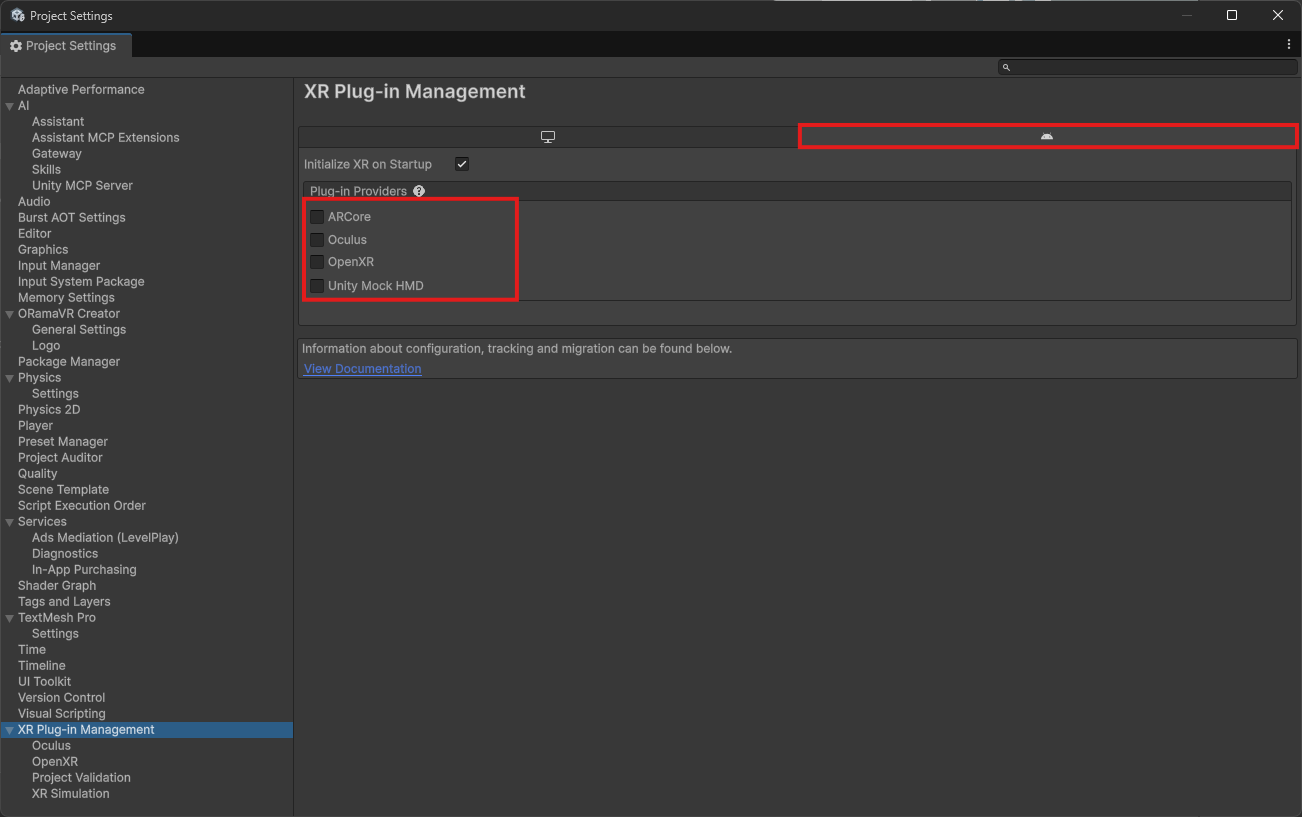Enable the Unity Mock HMD checkbox

pyautogui.click(x=317, y=286)
